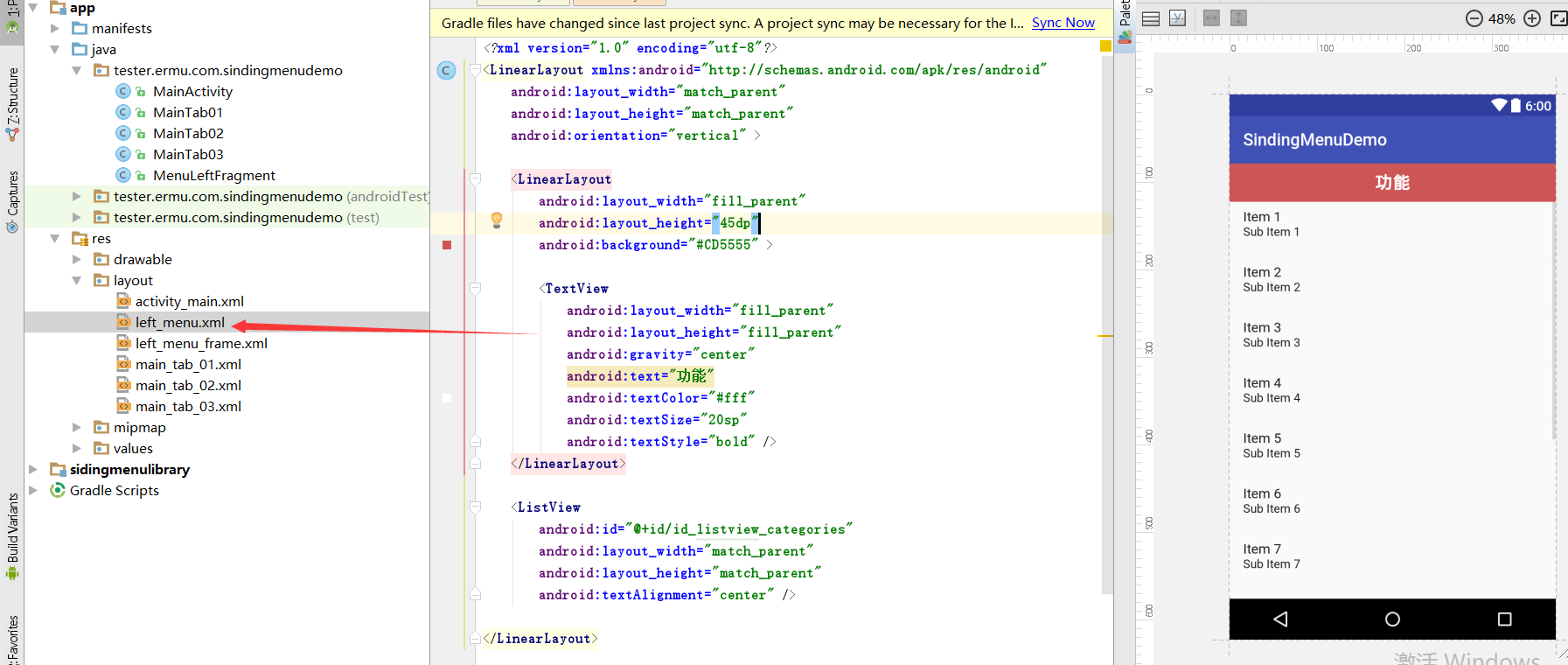Expand the sidingmenulibrary module
Viewport: 1568px width, 665px height.
[33, 469]
